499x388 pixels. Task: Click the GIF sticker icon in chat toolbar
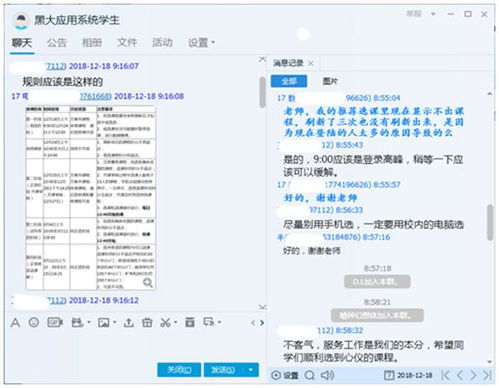point(55,322)
